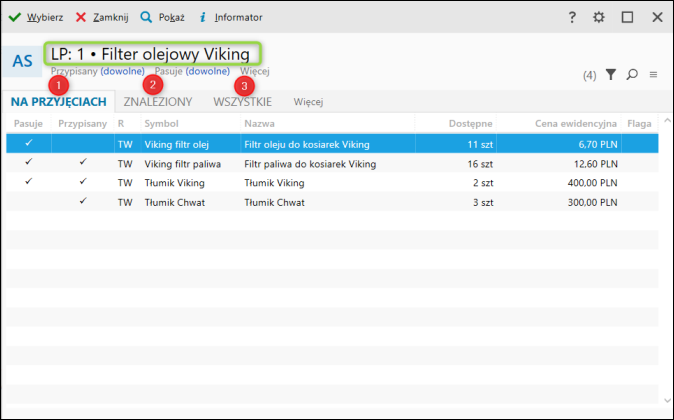Viewport: 674px width, 420px height.
Task: Open Pasuje (dowolne) filter
Action: click(192, 71)
